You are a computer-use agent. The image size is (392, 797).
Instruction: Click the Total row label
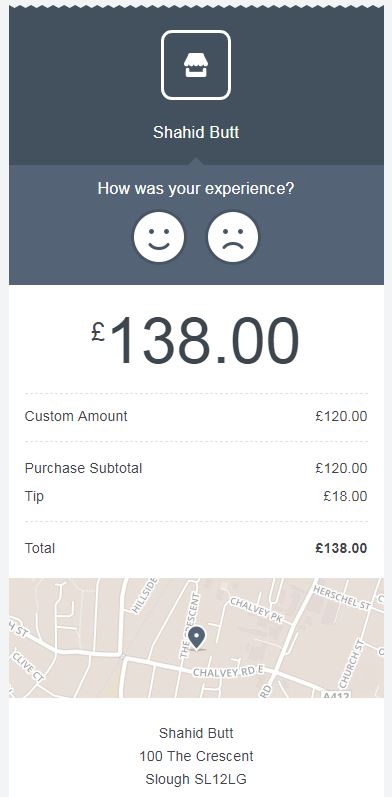coord(40,548)
